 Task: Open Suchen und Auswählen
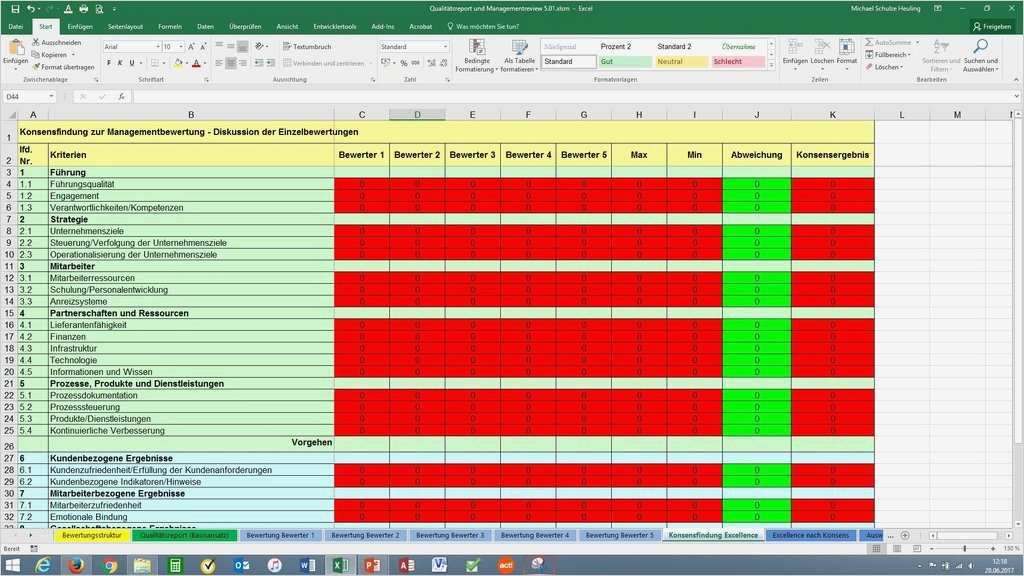pos(980,56)
